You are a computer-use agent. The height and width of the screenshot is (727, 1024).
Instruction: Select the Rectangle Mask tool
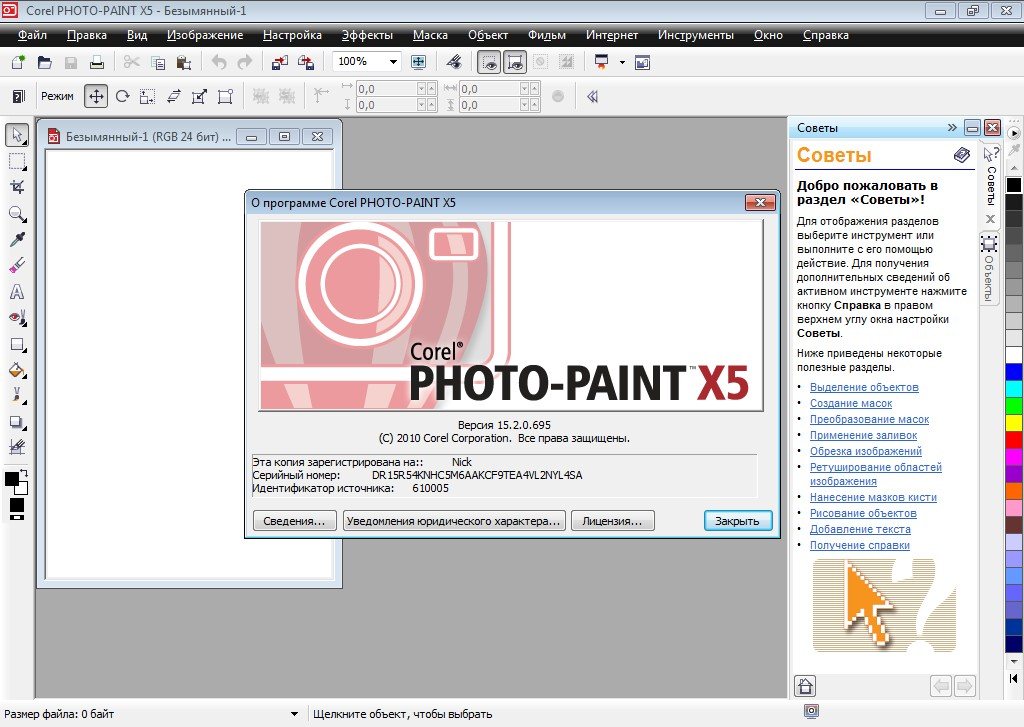17,161
